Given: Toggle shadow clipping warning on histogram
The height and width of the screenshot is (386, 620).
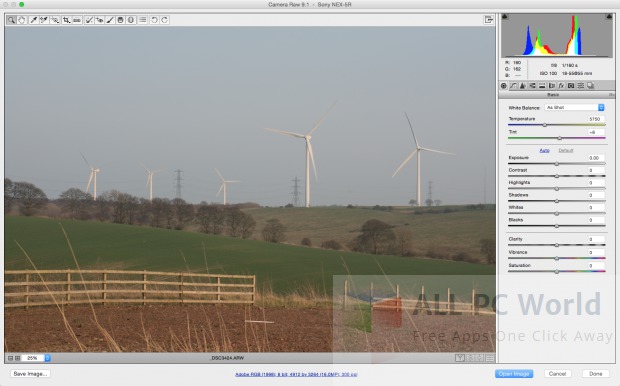Looking at the screenshot, I should coord(505,17).
